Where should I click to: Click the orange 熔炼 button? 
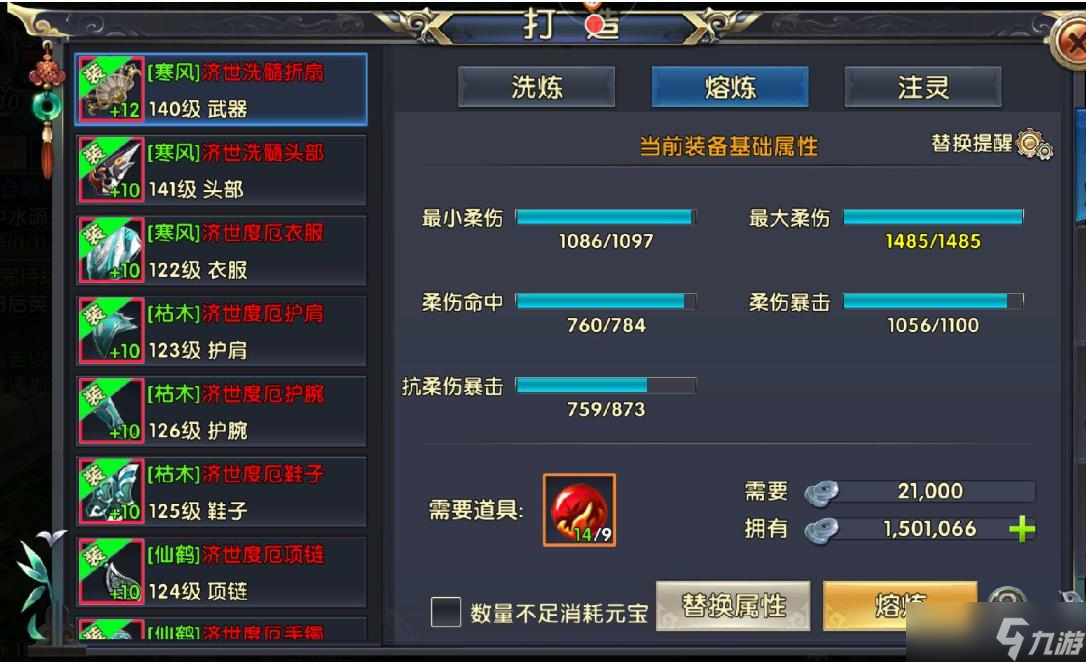900,606
